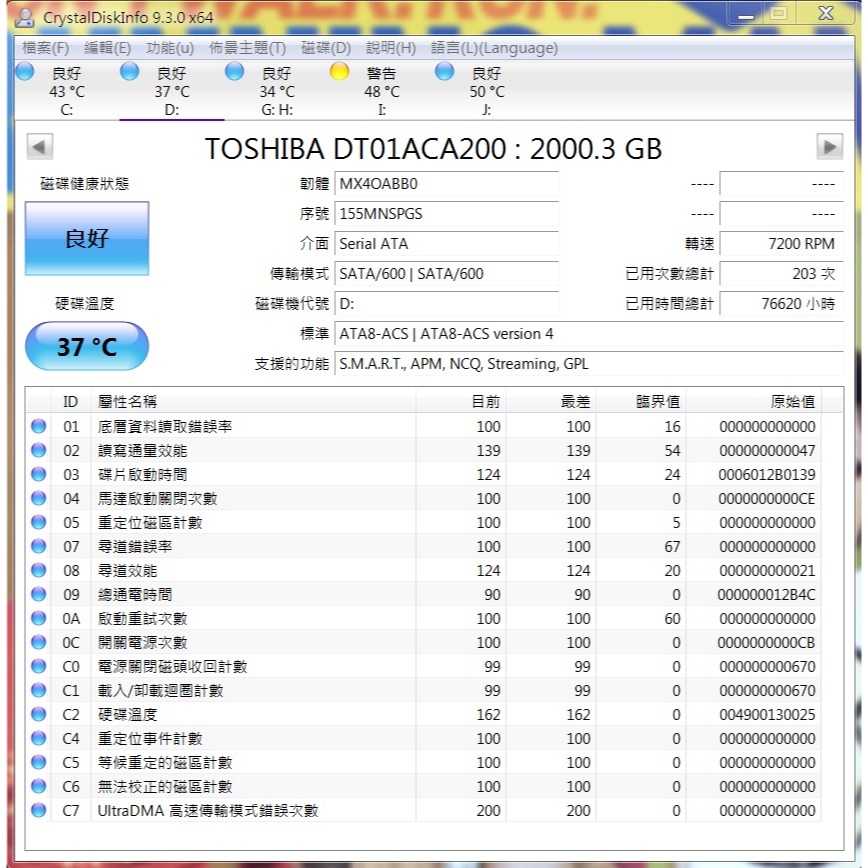
Task: Open the 說明(H) menu
Action: point(390,48)
